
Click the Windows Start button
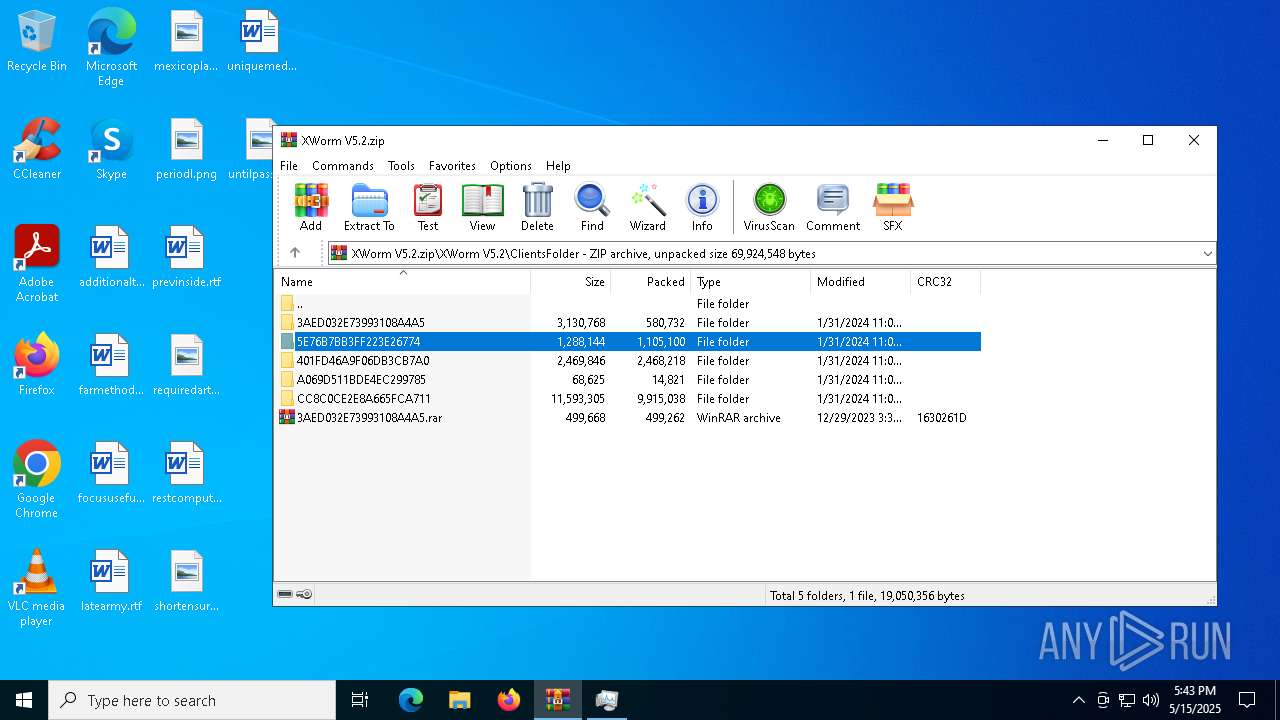[24, 700]
